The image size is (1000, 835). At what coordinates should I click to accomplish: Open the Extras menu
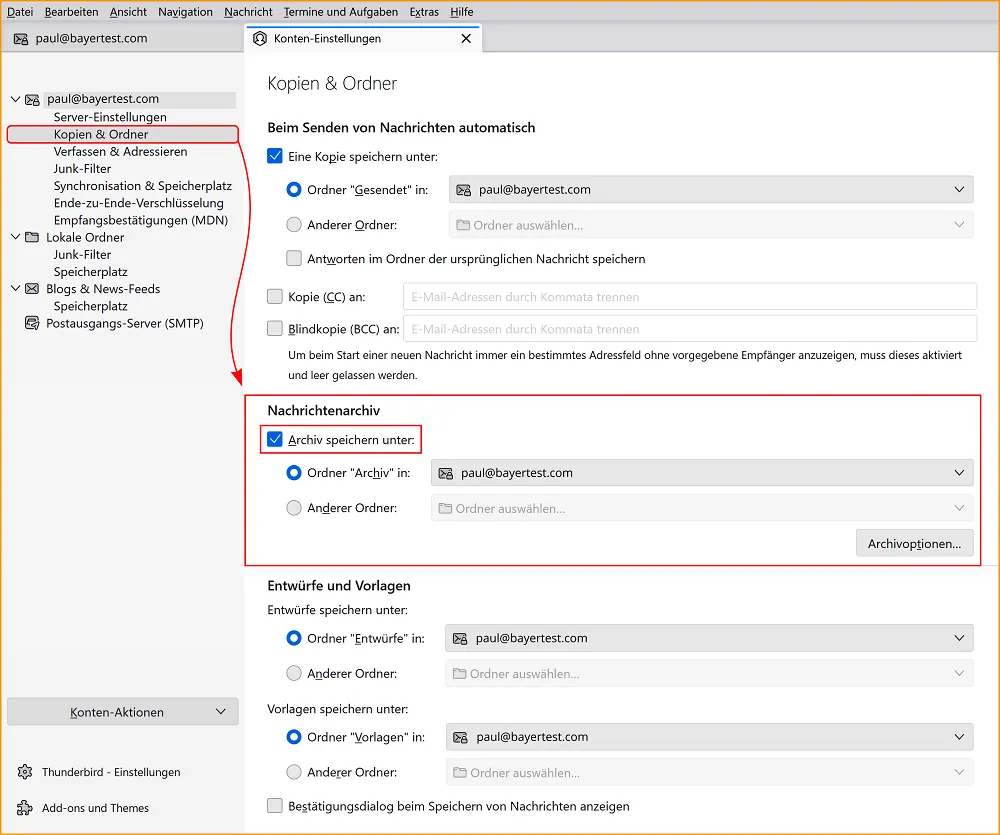423,12
